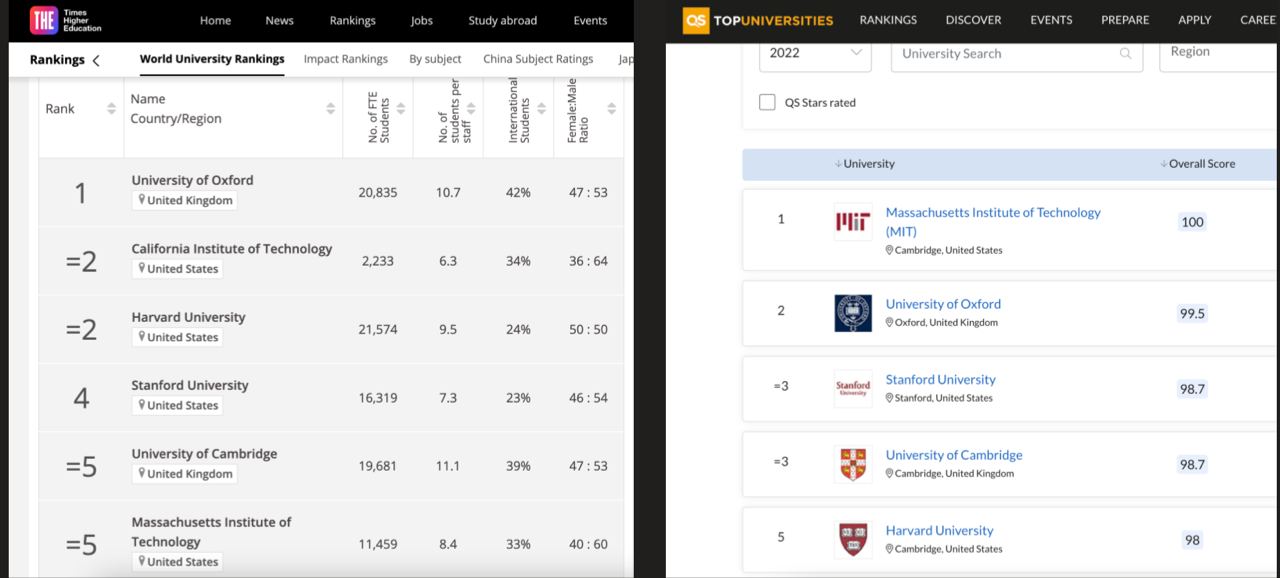
Task: Click the Rankings back chevron
Action: click(96, 60)
